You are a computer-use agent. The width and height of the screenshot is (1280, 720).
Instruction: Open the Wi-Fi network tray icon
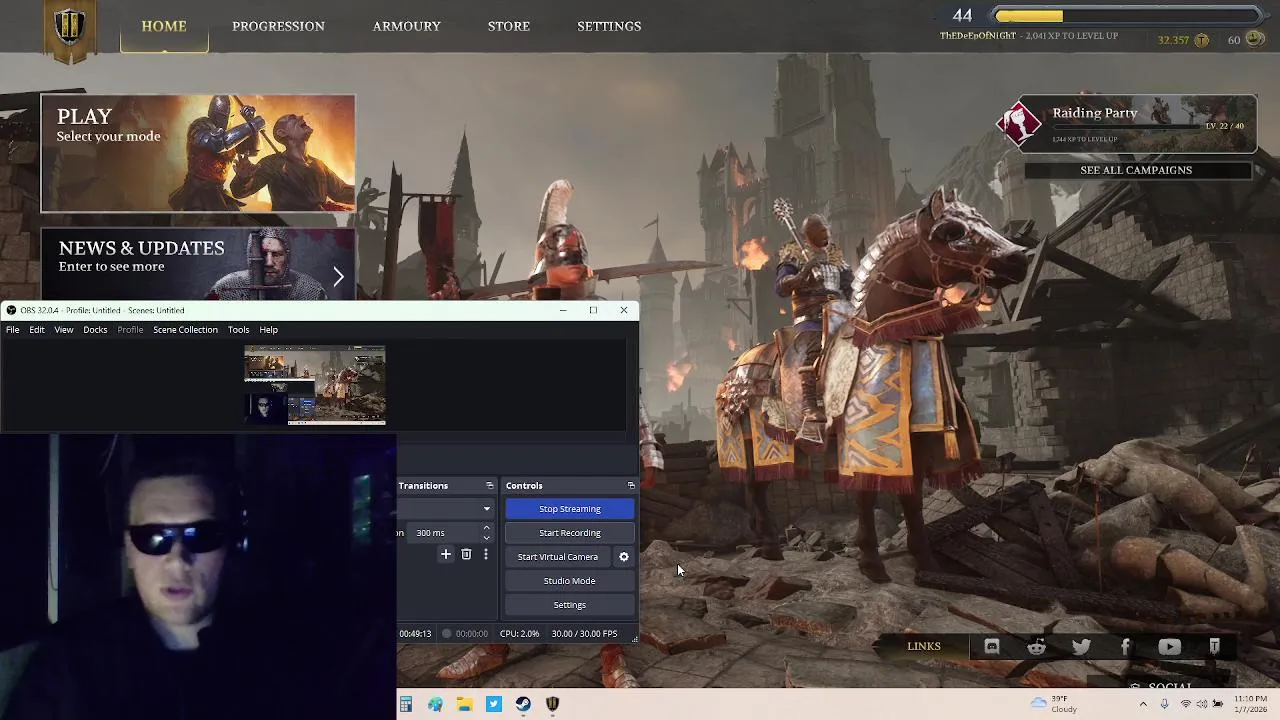click(1185, 704)
